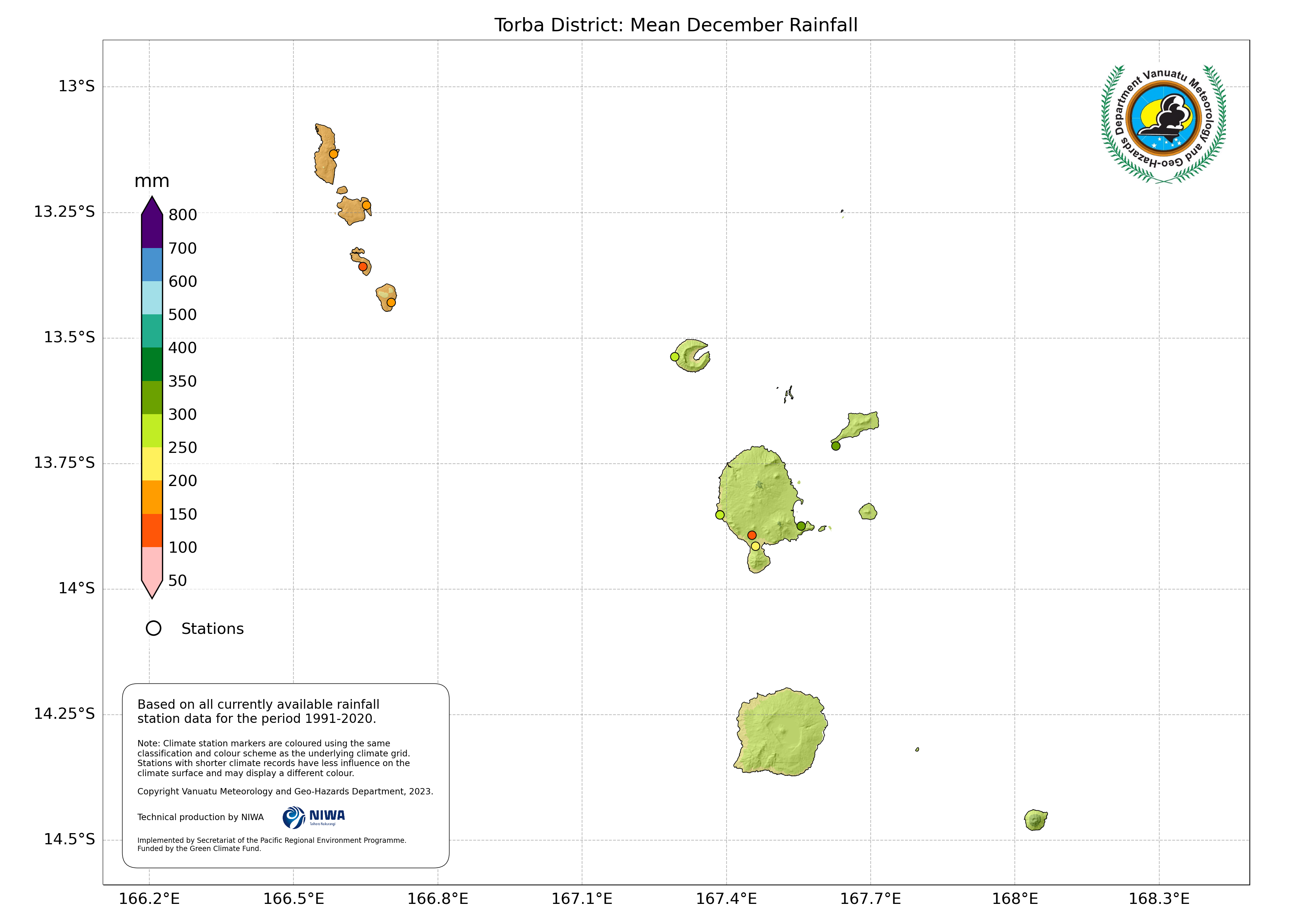Click the purple 700-800 mm legend swatch

pyautogui.click(x=152, y=231)
